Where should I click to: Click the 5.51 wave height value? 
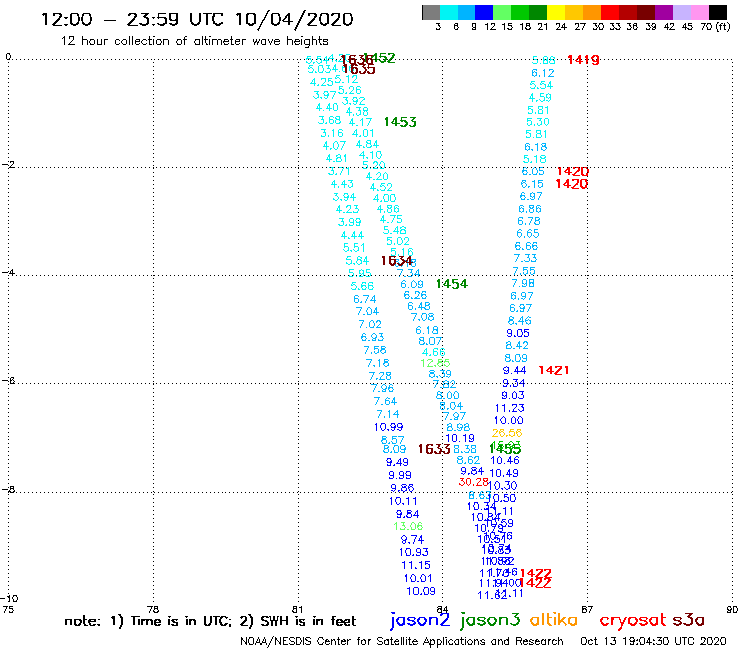[354, 248]
